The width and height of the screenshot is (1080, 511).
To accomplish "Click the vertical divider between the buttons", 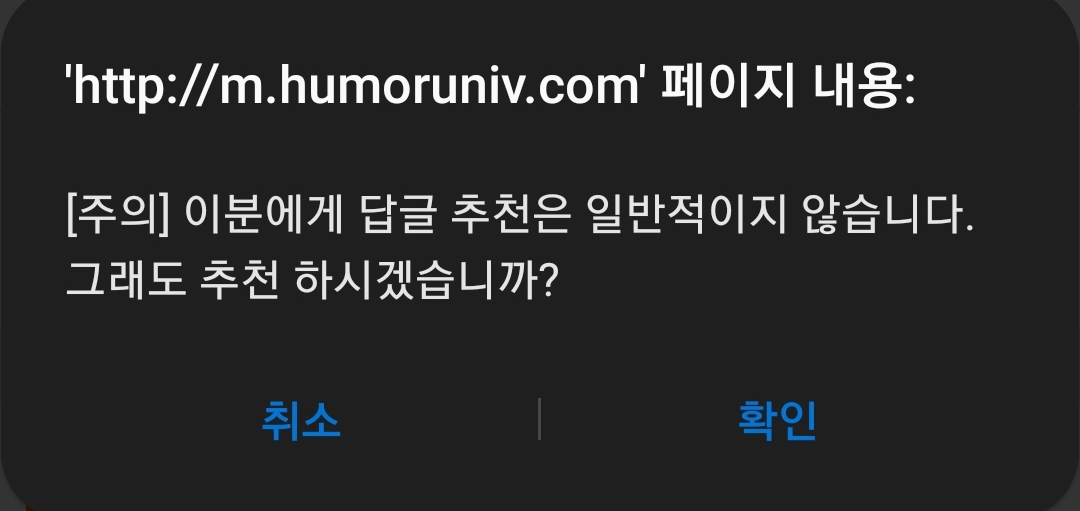I will 539,419.
